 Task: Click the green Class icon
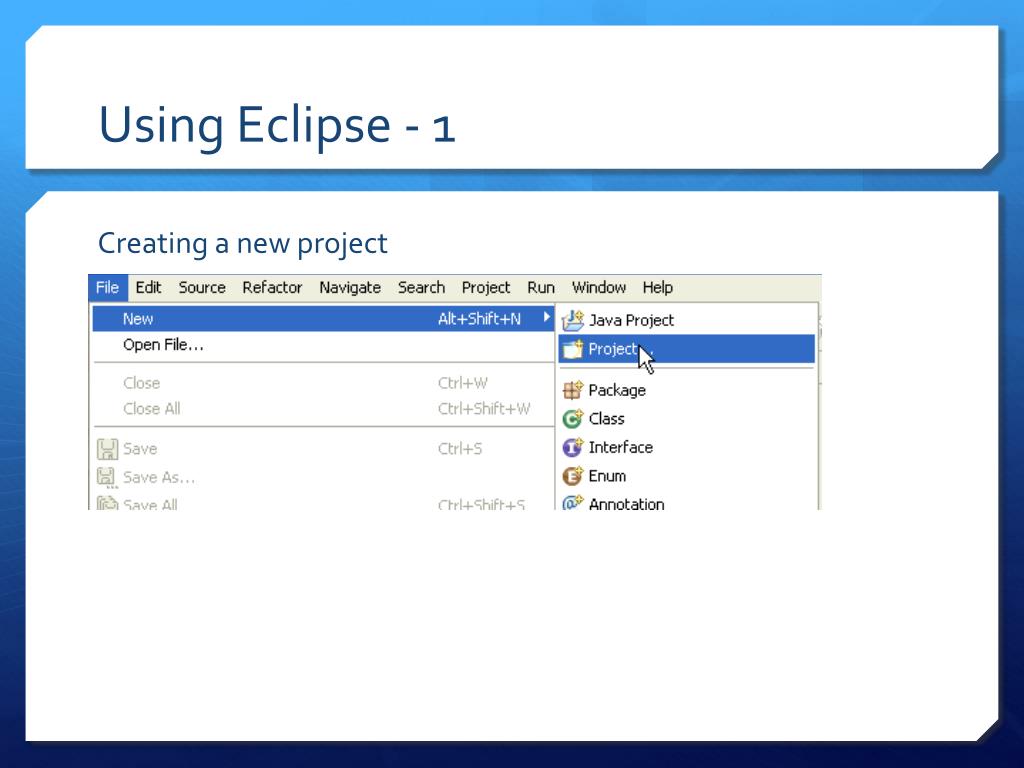[572, 419]
